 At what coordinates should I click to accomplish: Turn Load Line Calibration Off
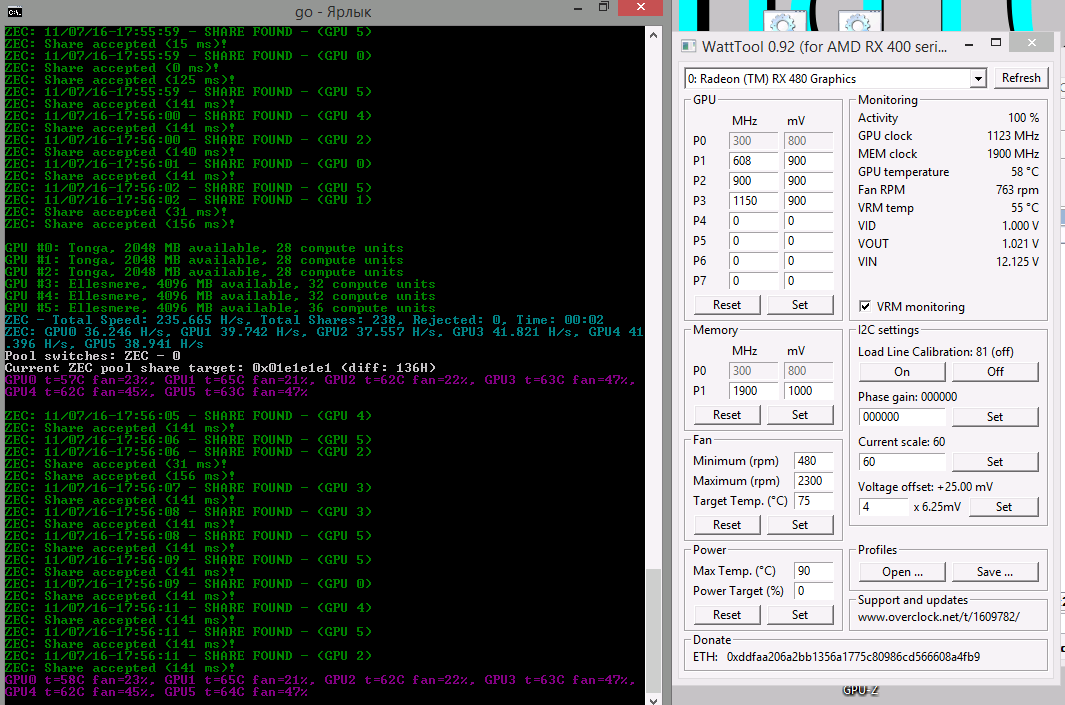point(995,372)
